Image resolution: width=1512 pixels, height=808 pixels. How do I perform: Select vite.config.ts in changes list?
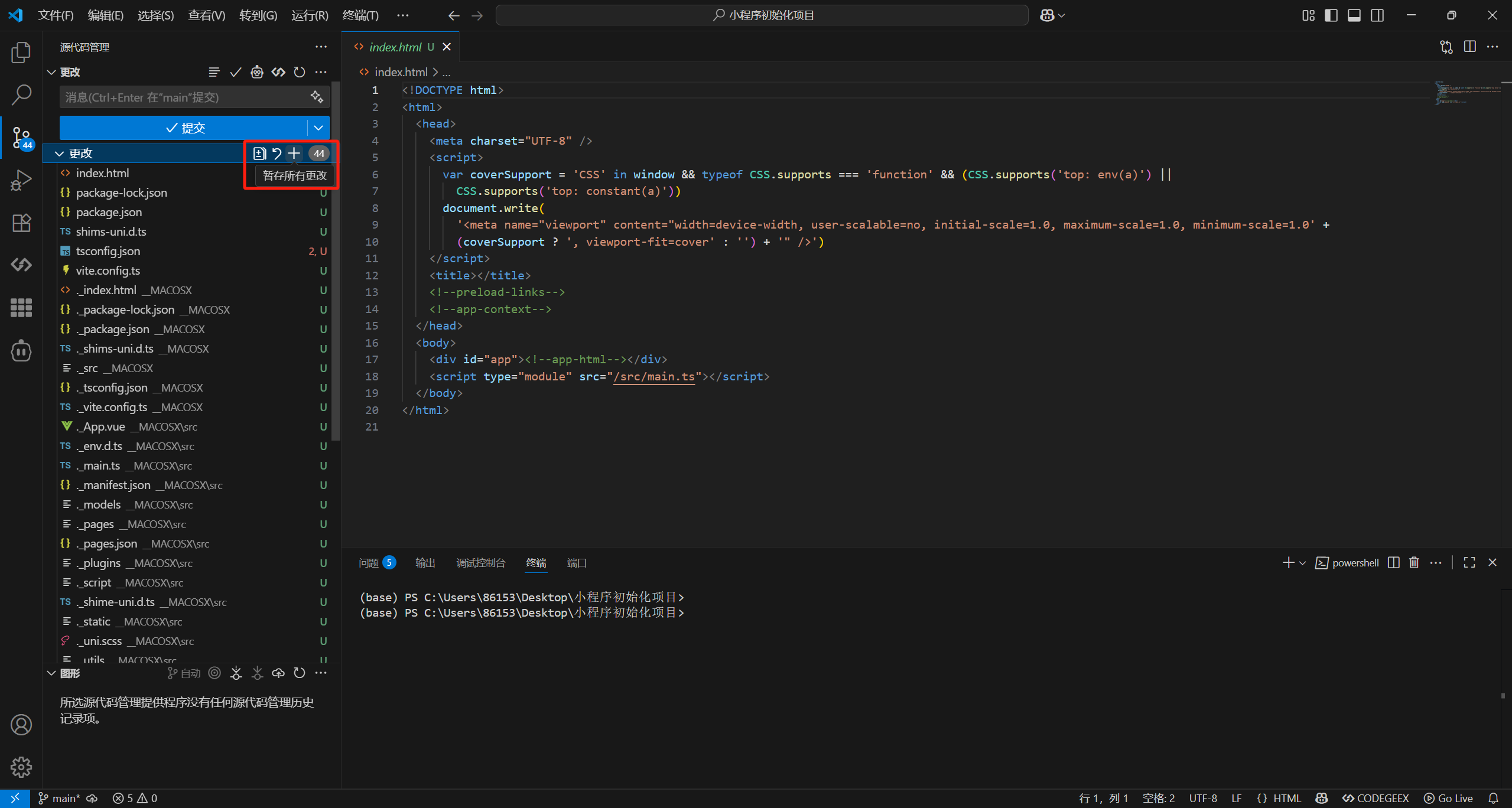point(191,271)
